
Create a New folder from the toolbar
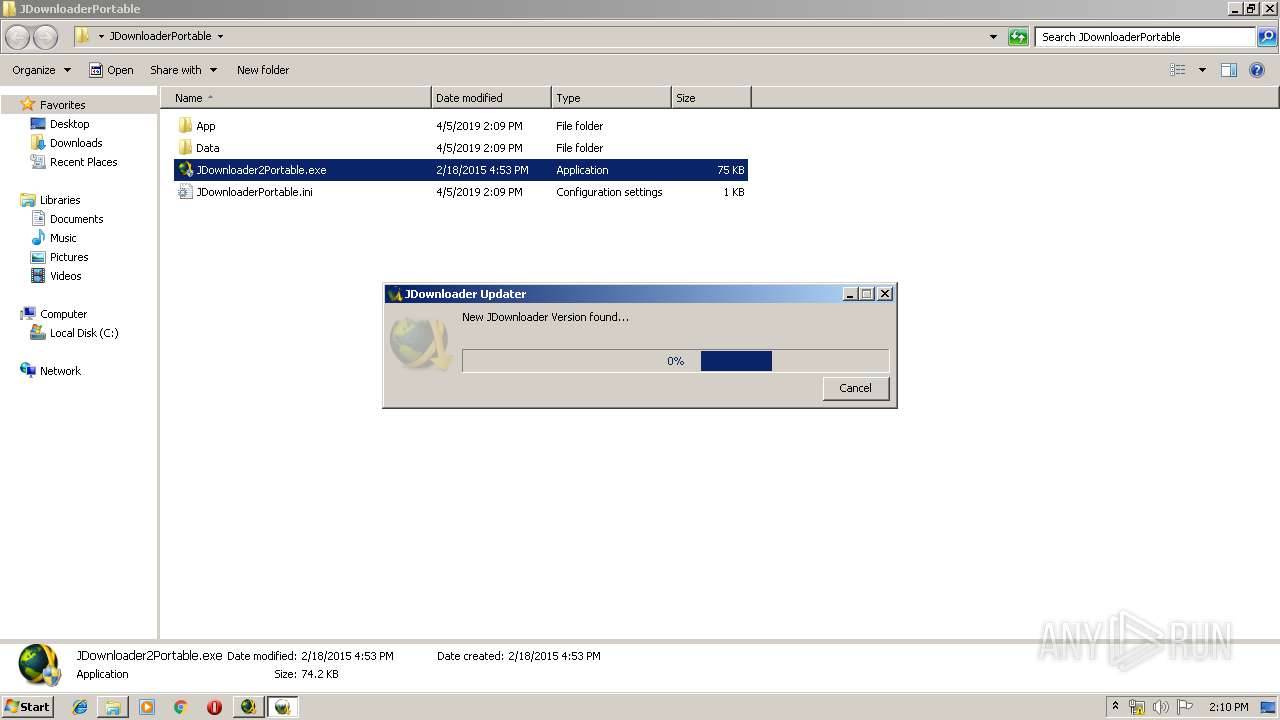[x=263, y=70]
